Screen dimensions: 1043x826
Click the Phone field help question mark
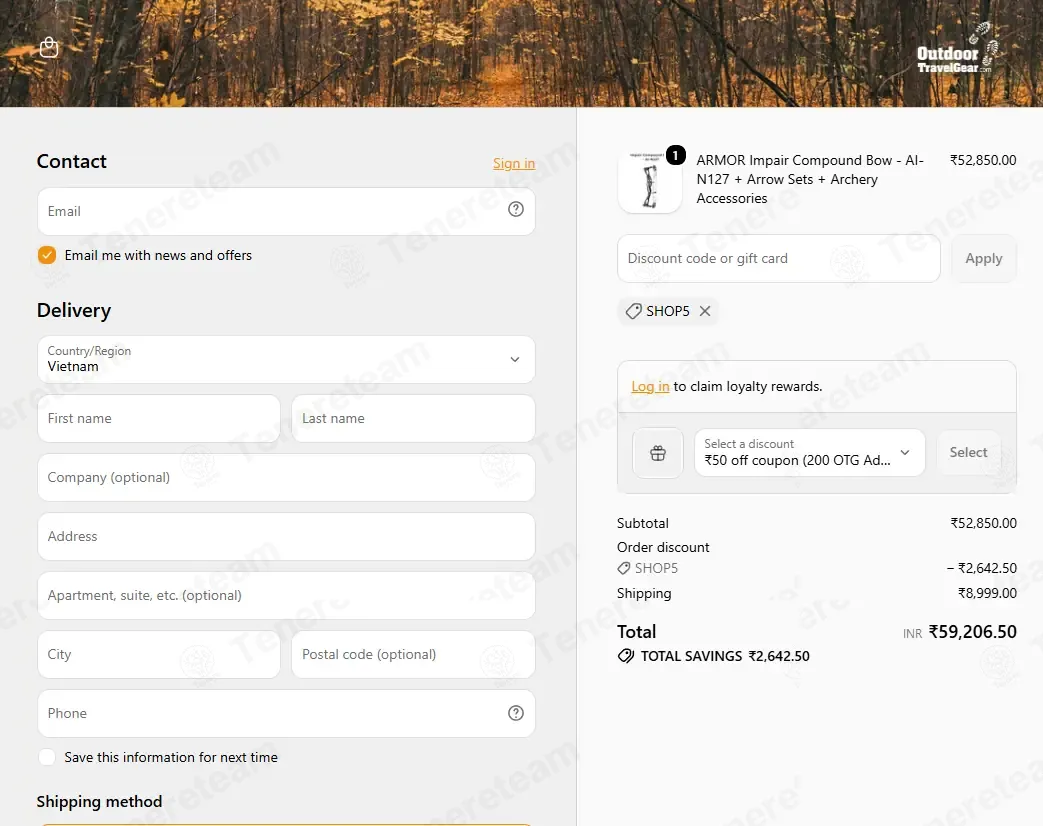(516, 713)
